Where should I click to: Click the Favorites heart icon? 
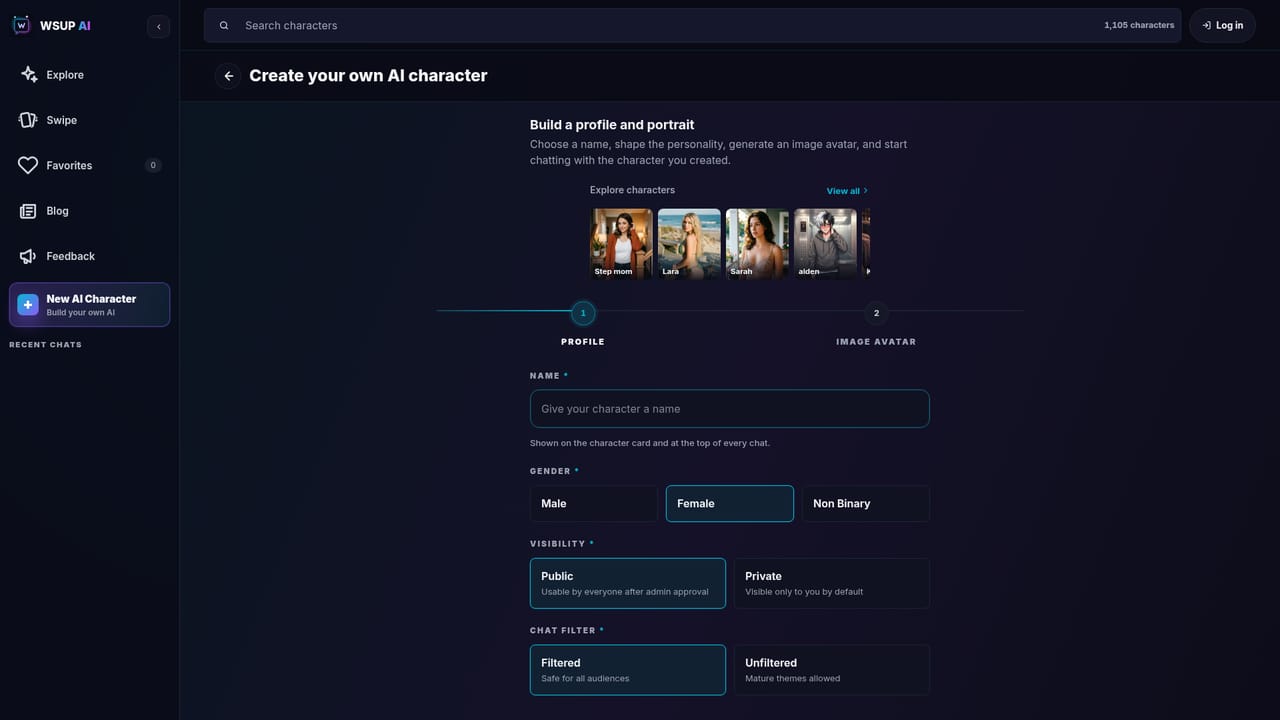pos(28,165)
